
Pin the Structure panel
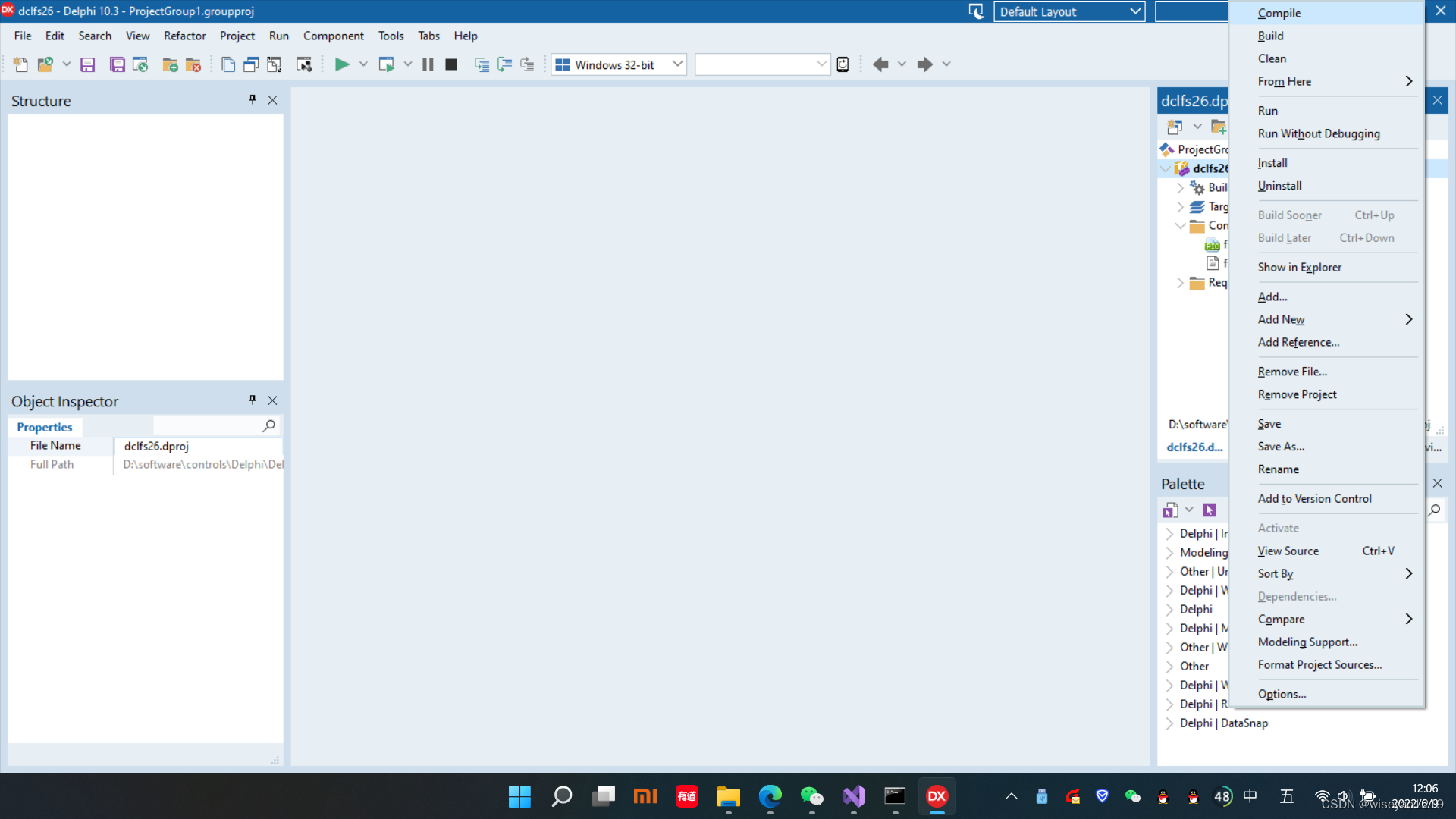coord(253,99)
